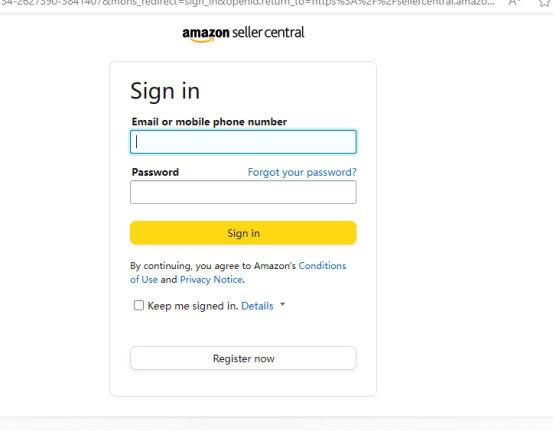Click the Amazon Seller Central logo

coord(243,34)
